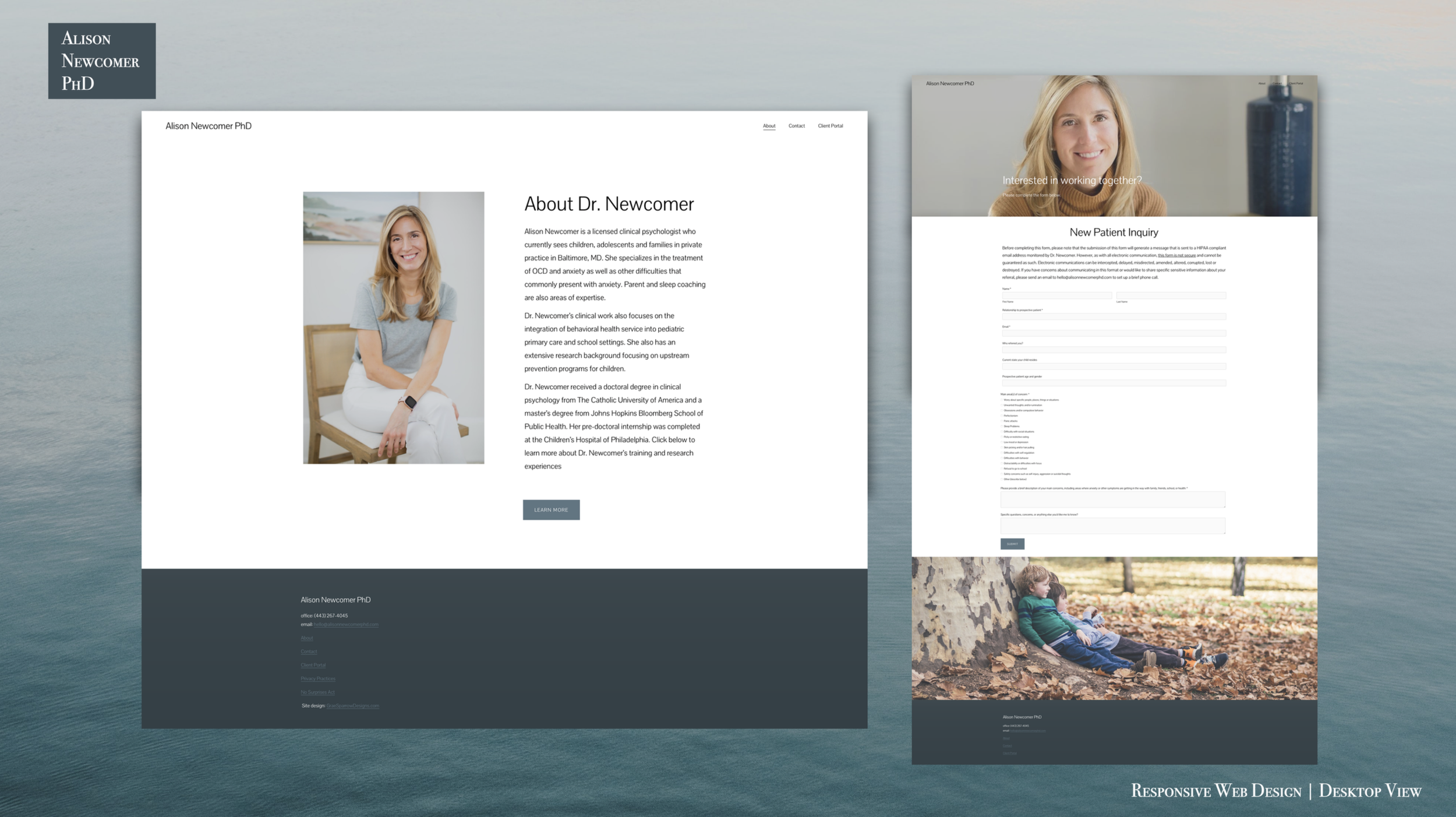Click the Learn More button
The width and height of the screenshot is (1456, 817).
pyautogui.click(x=551, y=510)
